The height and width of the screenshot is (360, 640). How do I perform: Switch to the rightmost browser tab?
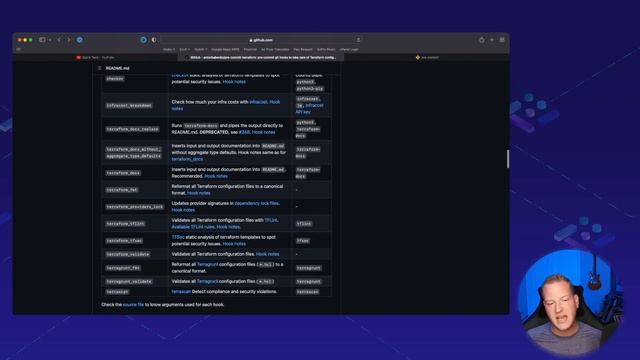coord(427,58)
